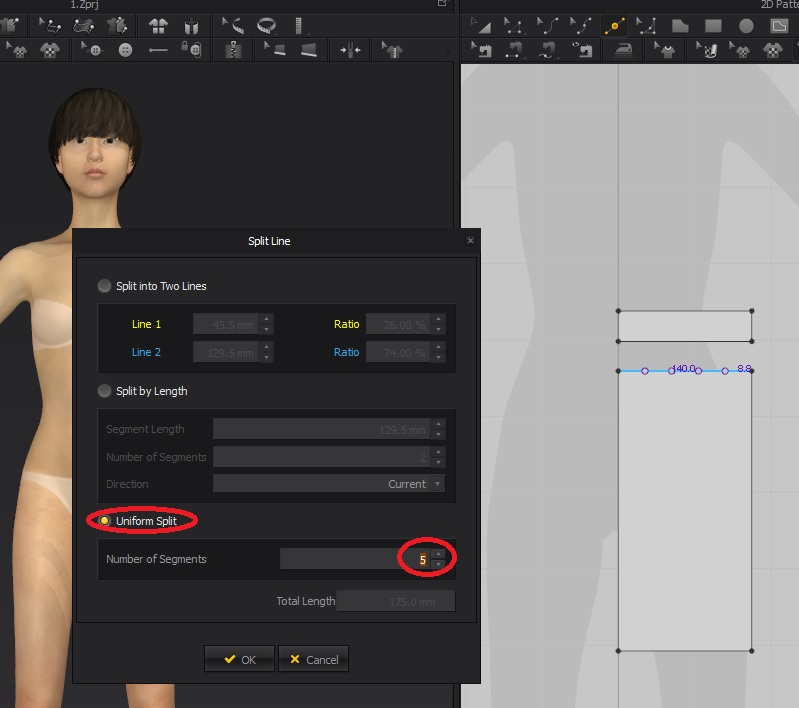
Task: Select the Polygon pattern tool
Action: pos(680,25)
